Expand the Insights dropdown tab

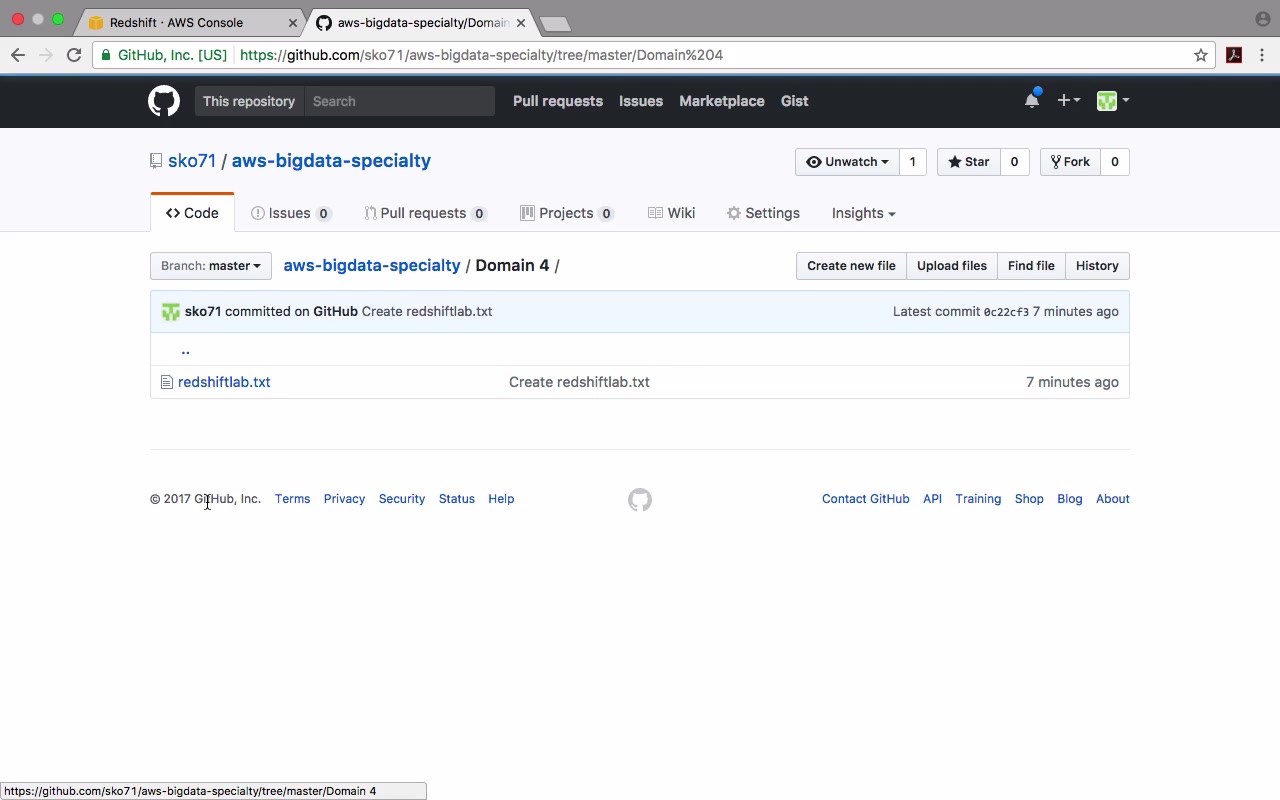(x=864, y=213)
